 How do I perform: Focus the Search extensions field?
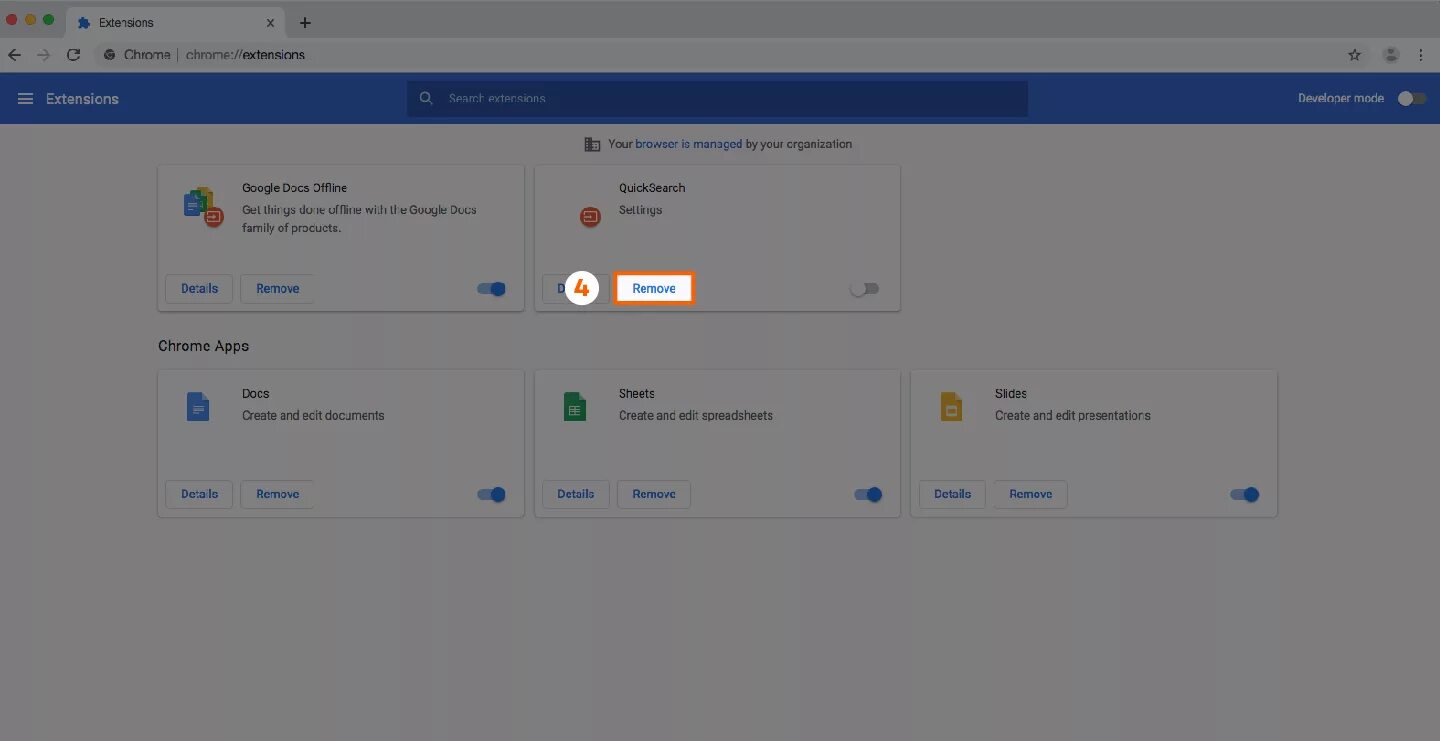click(x=717, y=98)
